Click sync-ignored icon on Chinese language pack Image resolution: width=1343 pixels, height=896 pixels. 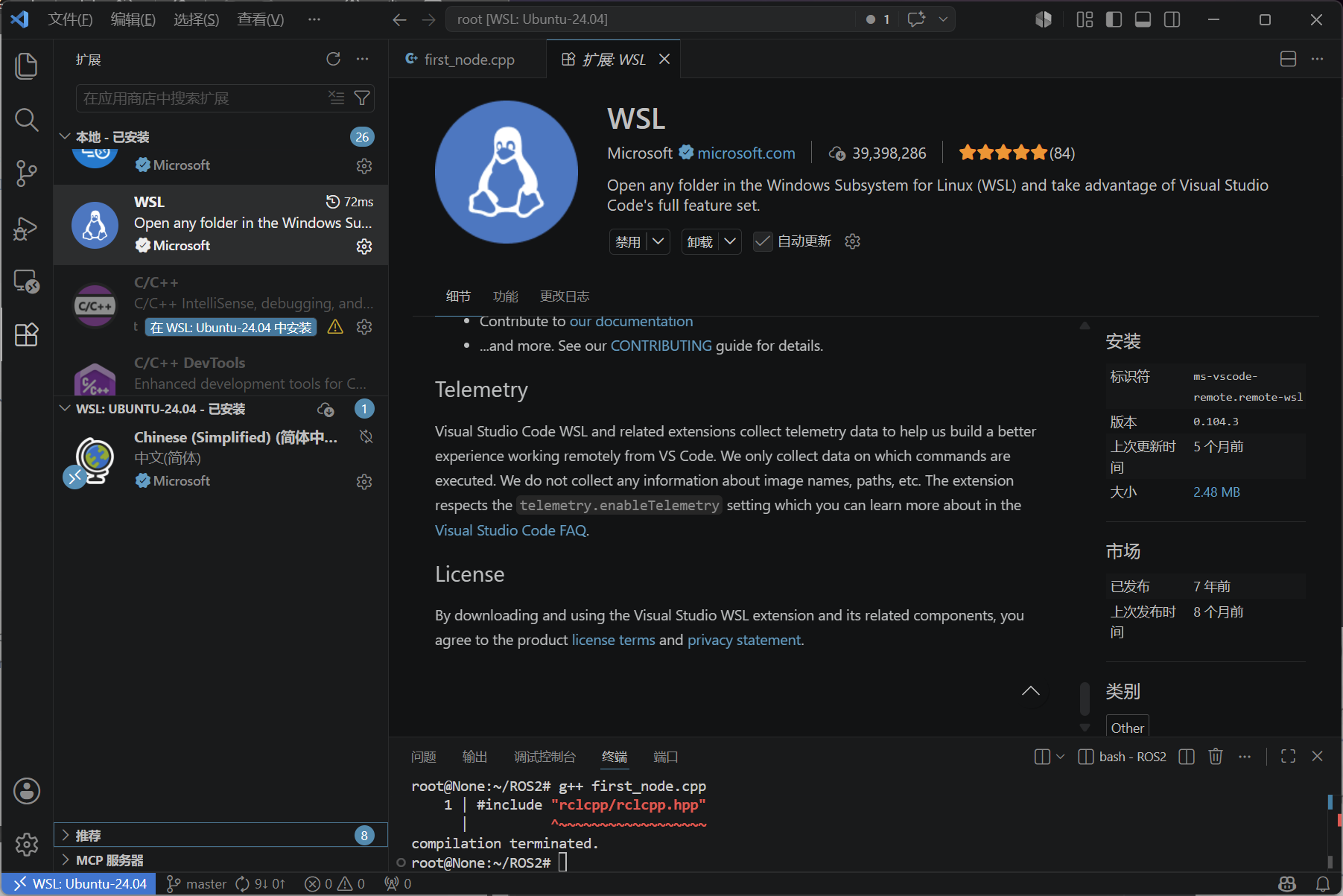coord(366,436)
